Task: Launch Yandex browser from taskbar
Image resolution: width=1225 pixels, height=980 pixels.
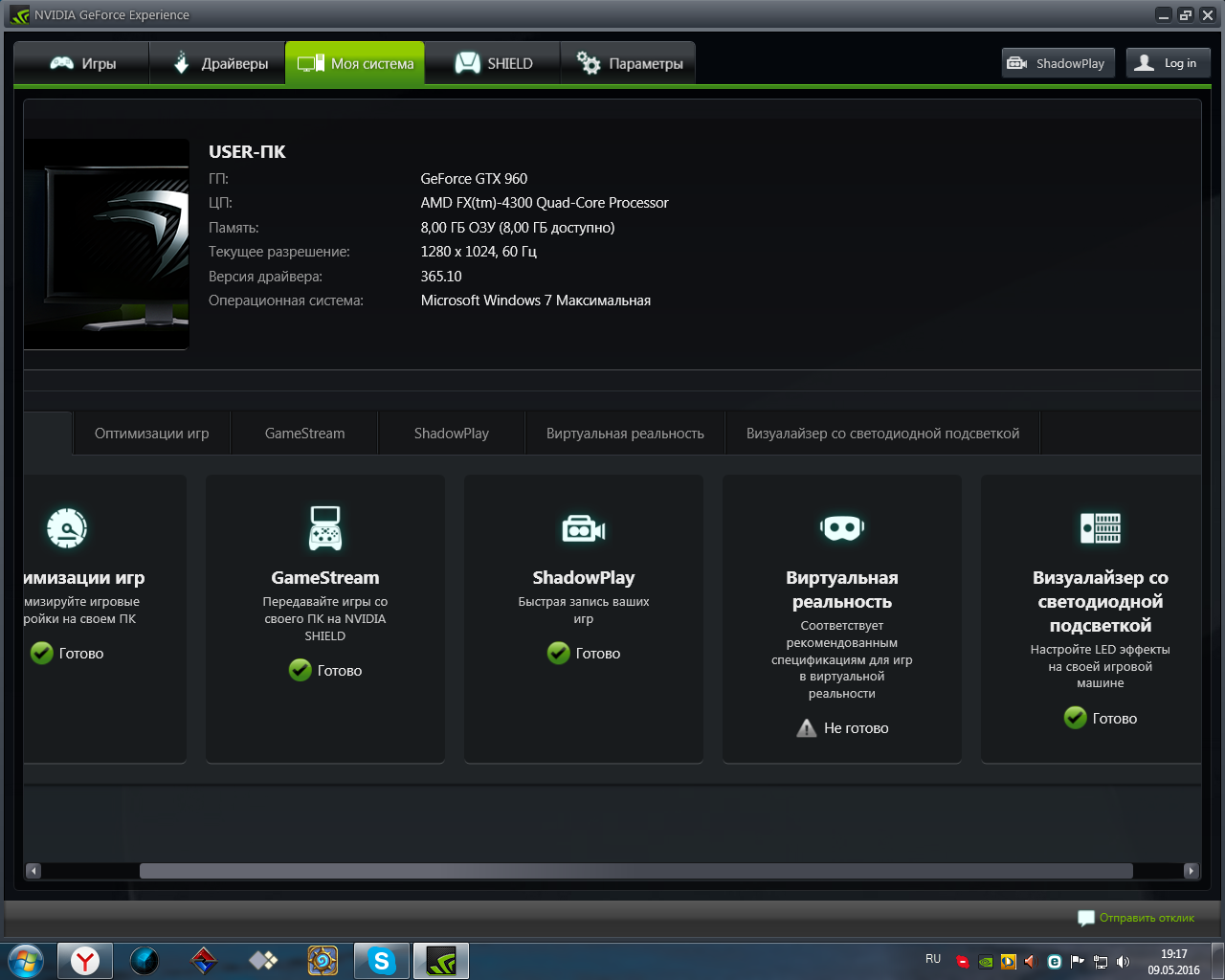Action: click(85, 961)
